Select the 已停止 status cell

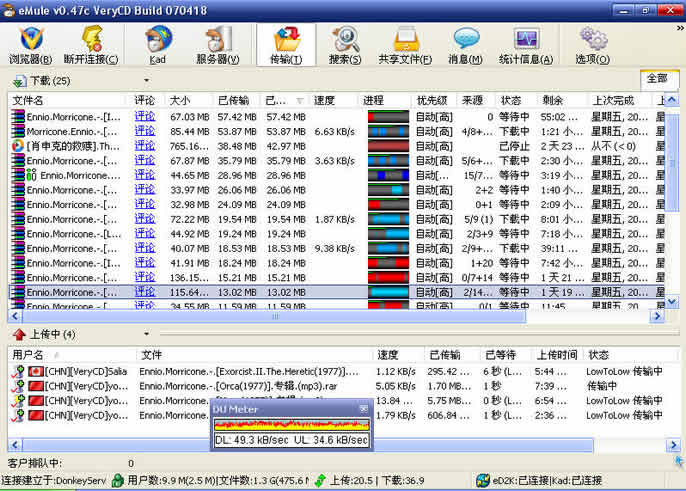[514, 146]
